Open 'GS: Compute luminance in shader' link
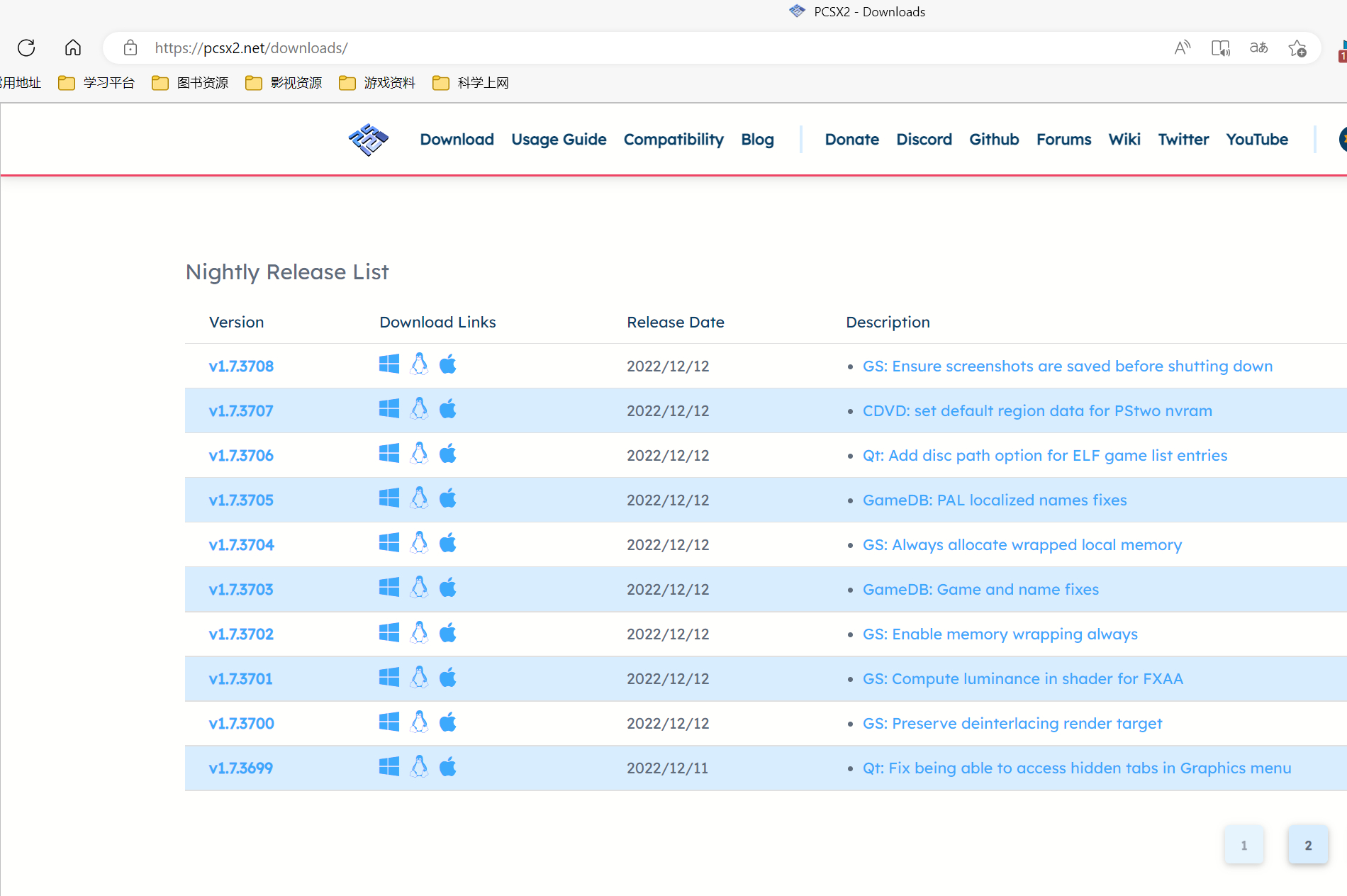Viewport: 1347px width, 896px height. pyautogui.click(x=1023, y=679)
